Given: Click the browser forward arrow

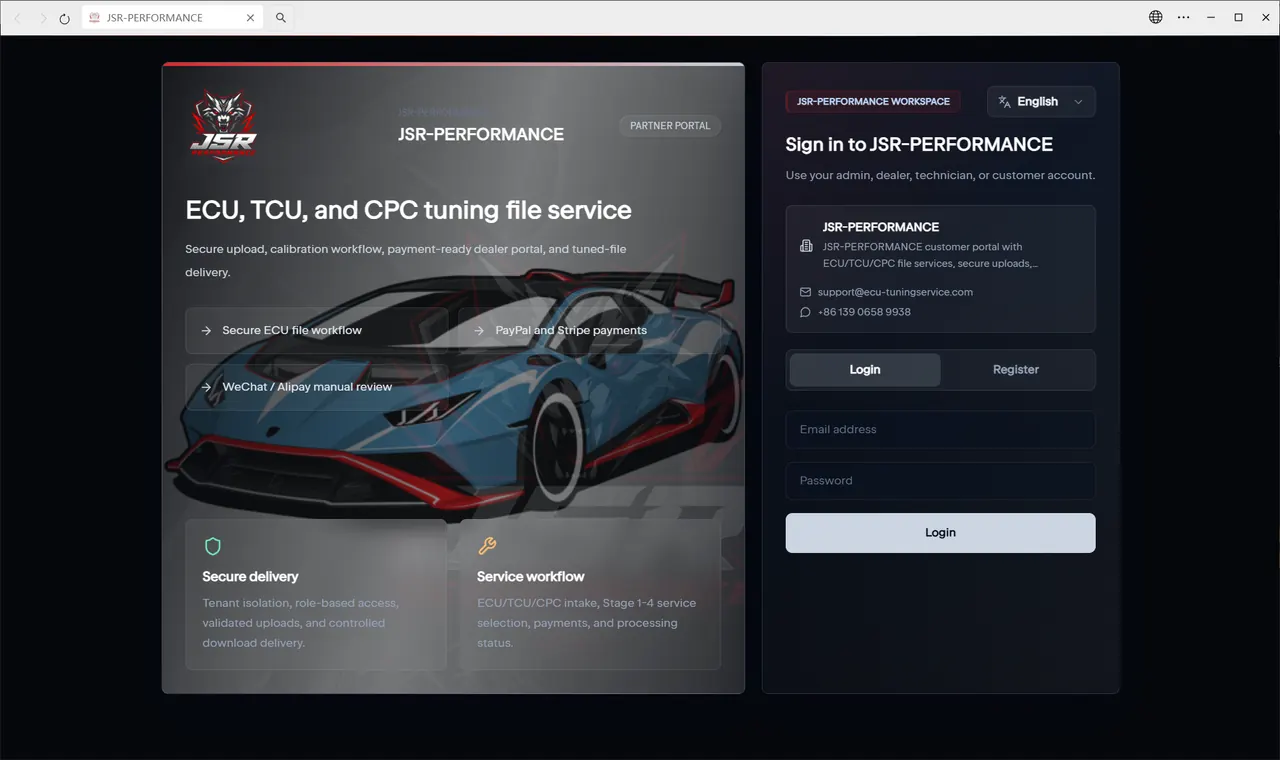Looking at the screenshot, I should [42, 18].
